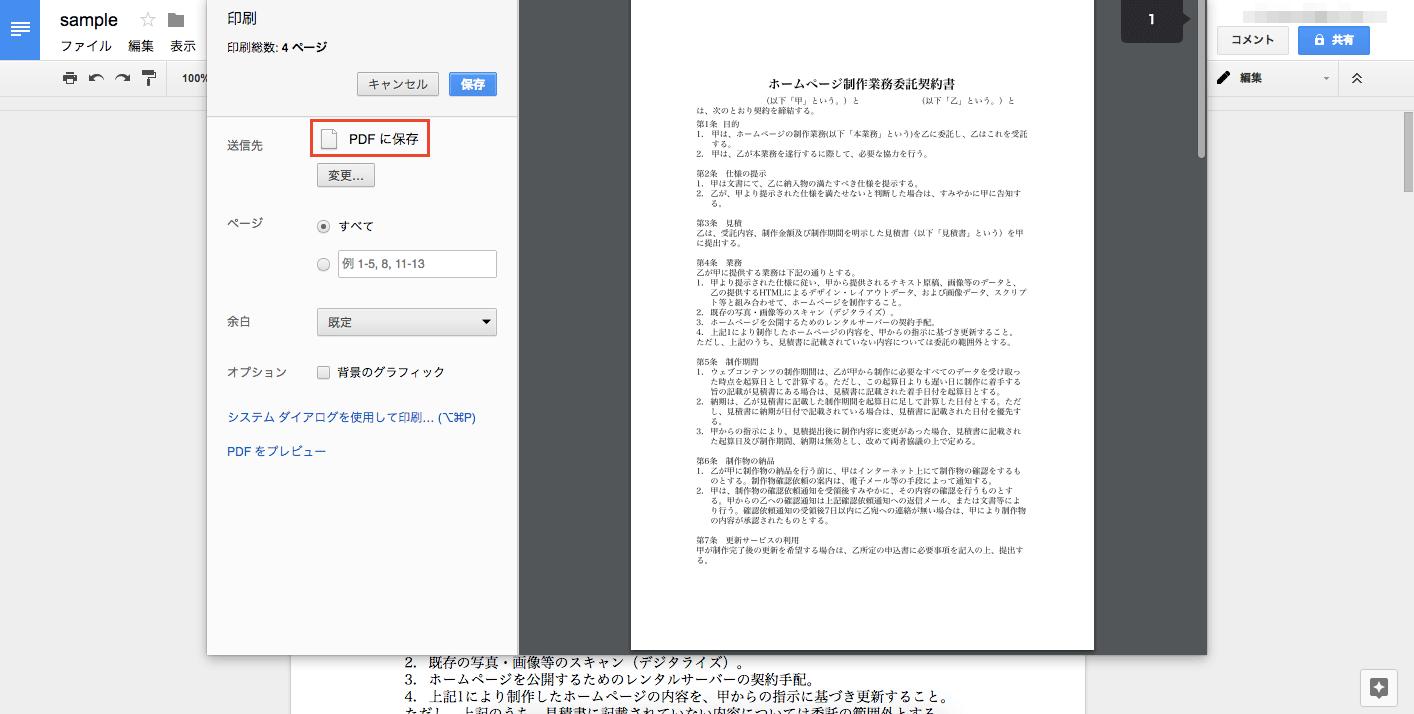Select the すべて pages radio button
Image resolution: width=1414 pixels, height=714 pixels.
point(323,226)
